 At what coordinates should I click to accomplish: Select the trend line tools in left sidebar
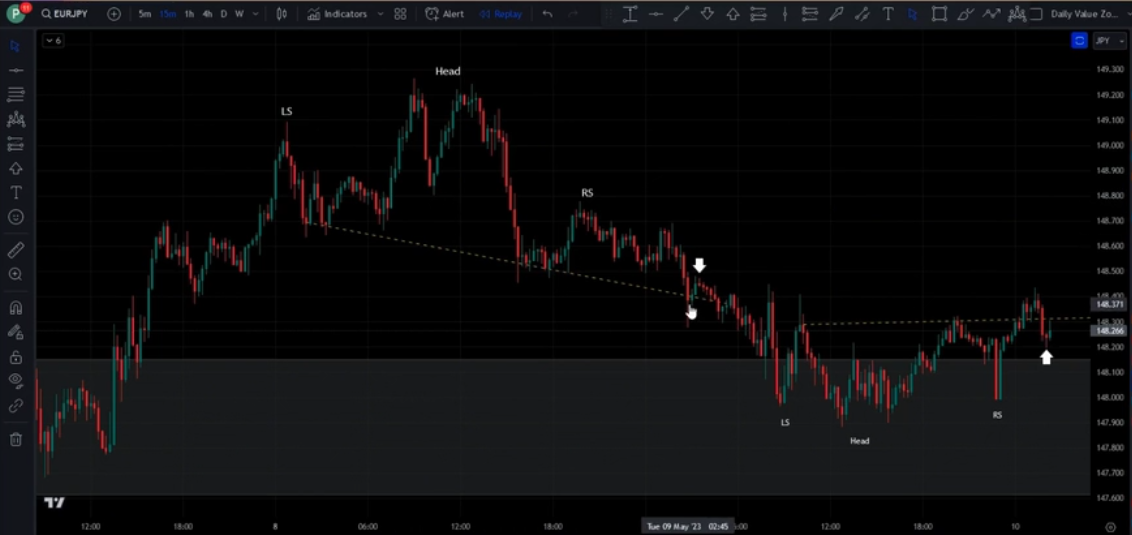click(x=16, y=70)
